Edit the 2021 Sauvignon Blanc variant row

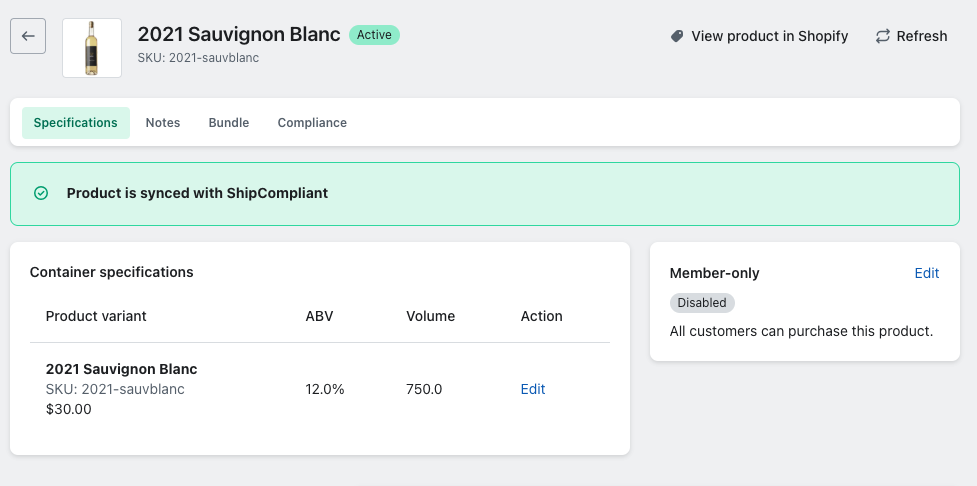pyautogui.click(x=533, y=389)
